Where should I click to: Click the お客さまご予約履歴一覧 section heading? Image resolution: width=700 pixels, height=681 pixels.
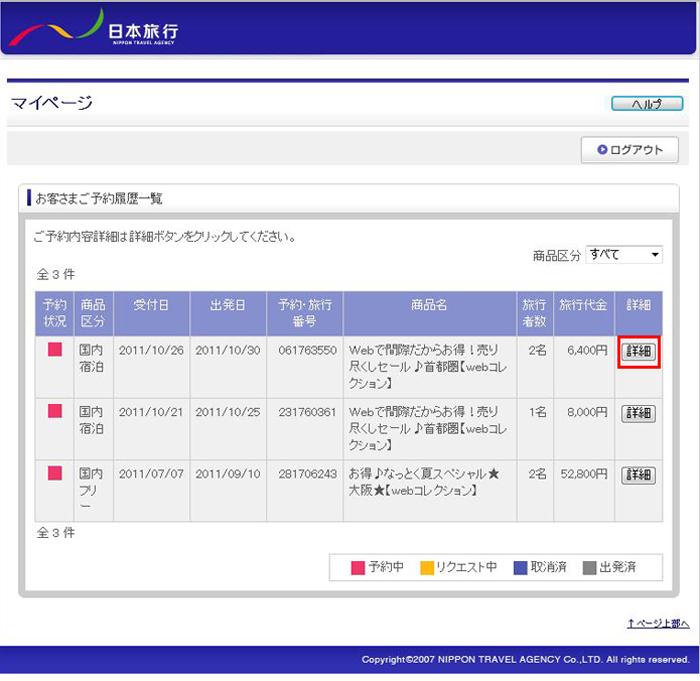click(99, 198)
